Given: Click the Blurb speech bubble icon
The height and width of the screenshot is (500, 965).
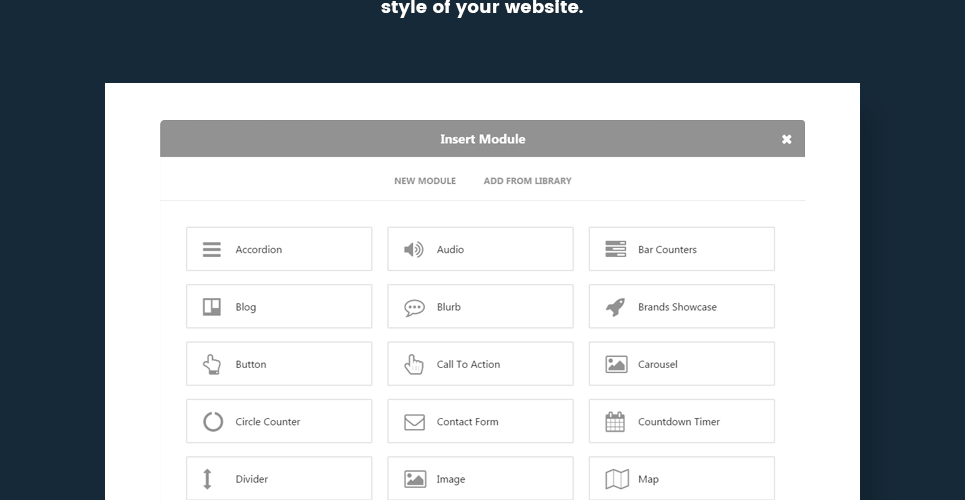Looking at the screenshot, I should point(414,308).
